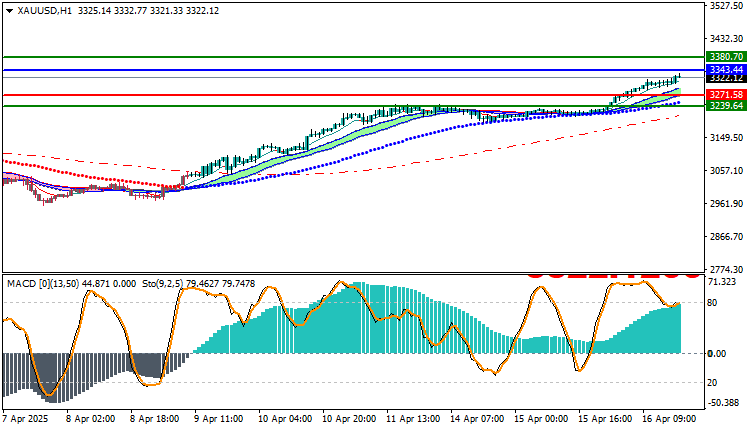Image resolution: width=750 pixels, height=430 pixels.
Task: Click the 2961.90 price scale value
Action: (x=727, y=204)
